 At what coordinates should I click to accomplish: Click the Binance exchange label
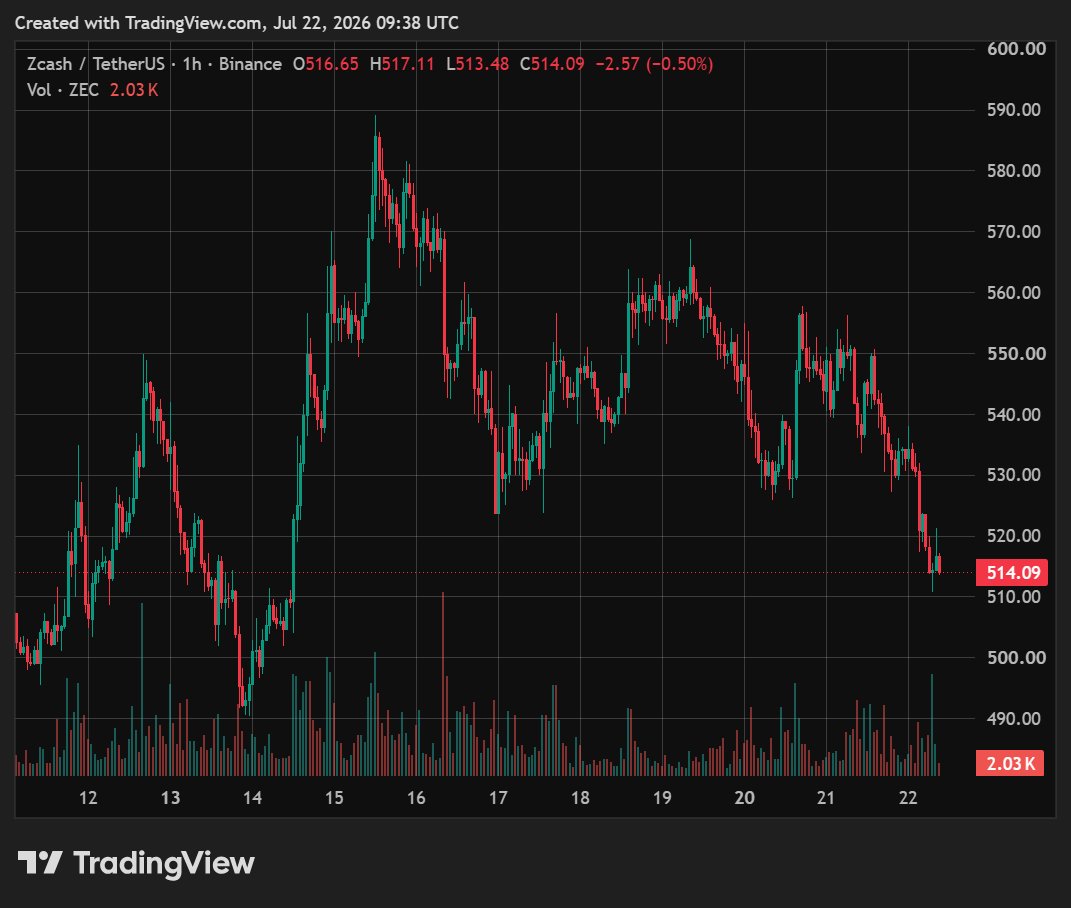click(x=250, y=64)
